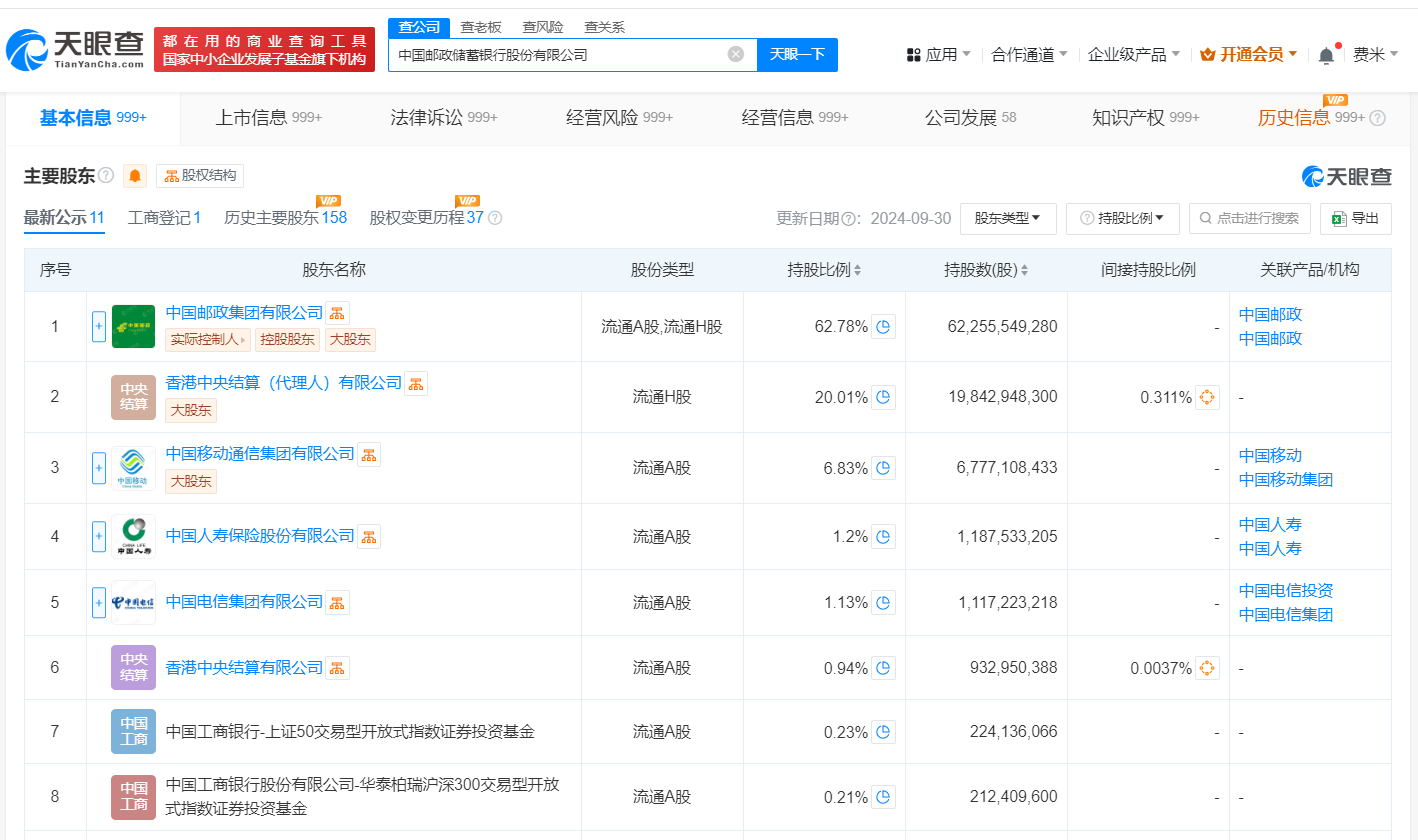Switch to the 法律诉讼 tab
This screenshot has height=840, width=1418.
click(x=444, y=118)
